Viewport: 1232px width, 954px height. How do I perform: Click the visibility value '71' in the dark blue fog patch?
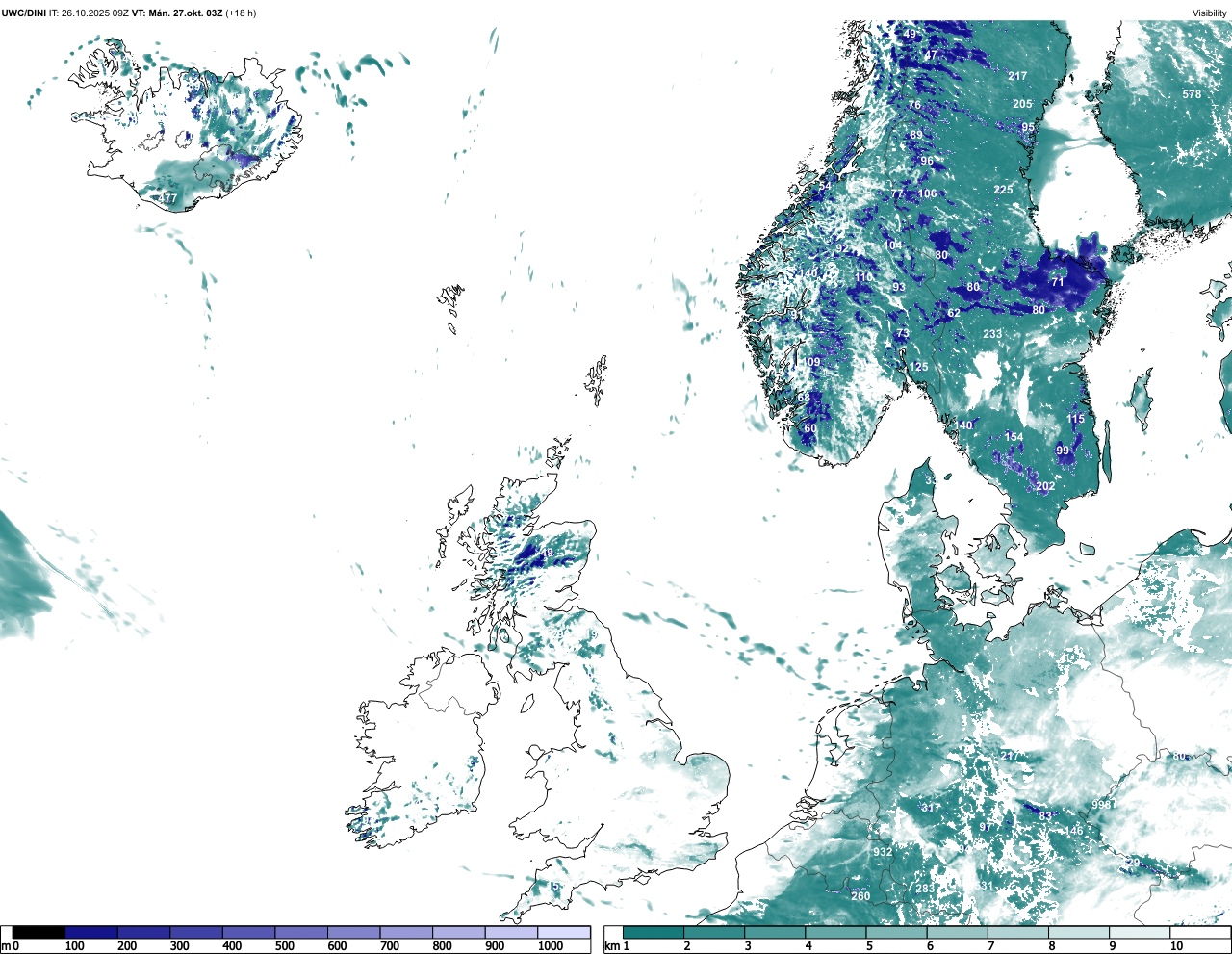(x=1058, y=282)
